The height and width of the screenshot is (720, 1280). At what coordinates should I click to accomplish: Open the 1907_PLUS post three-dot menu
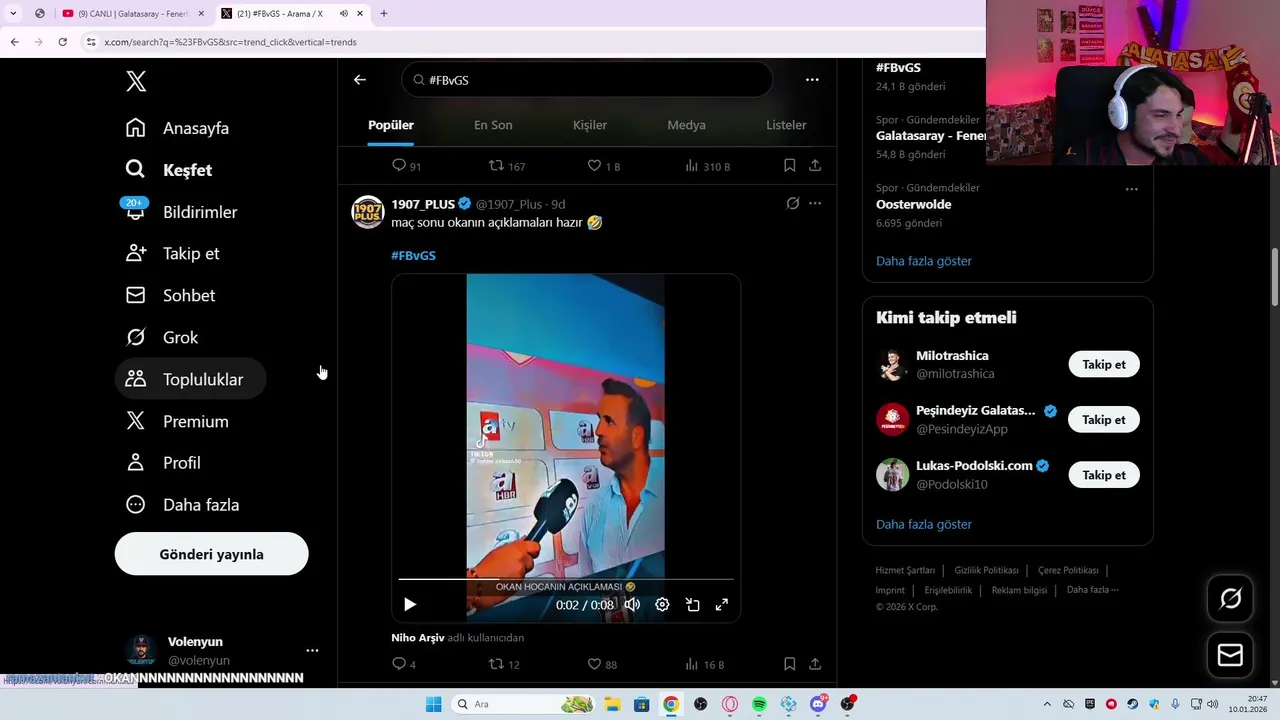click(x=815, y=204)
